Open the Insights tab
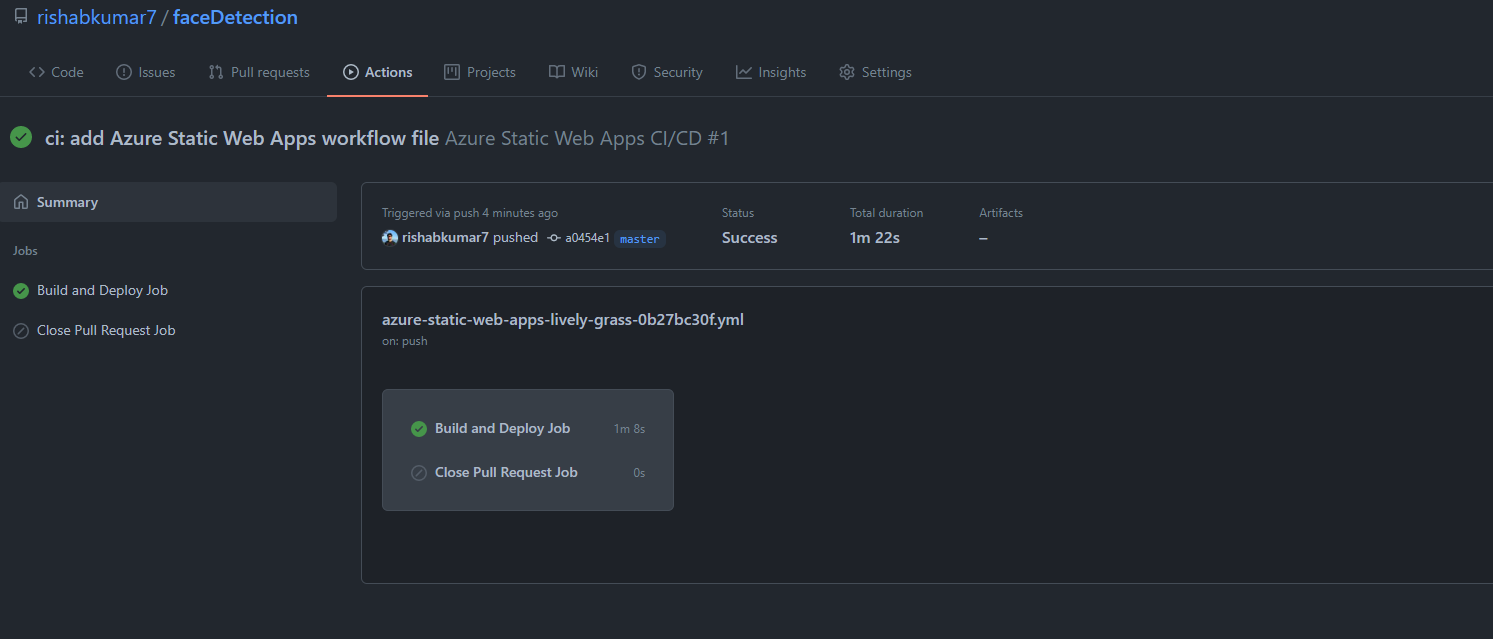Image resolution: width=1493 pixels, height=639 pixels. coord(771,72)
